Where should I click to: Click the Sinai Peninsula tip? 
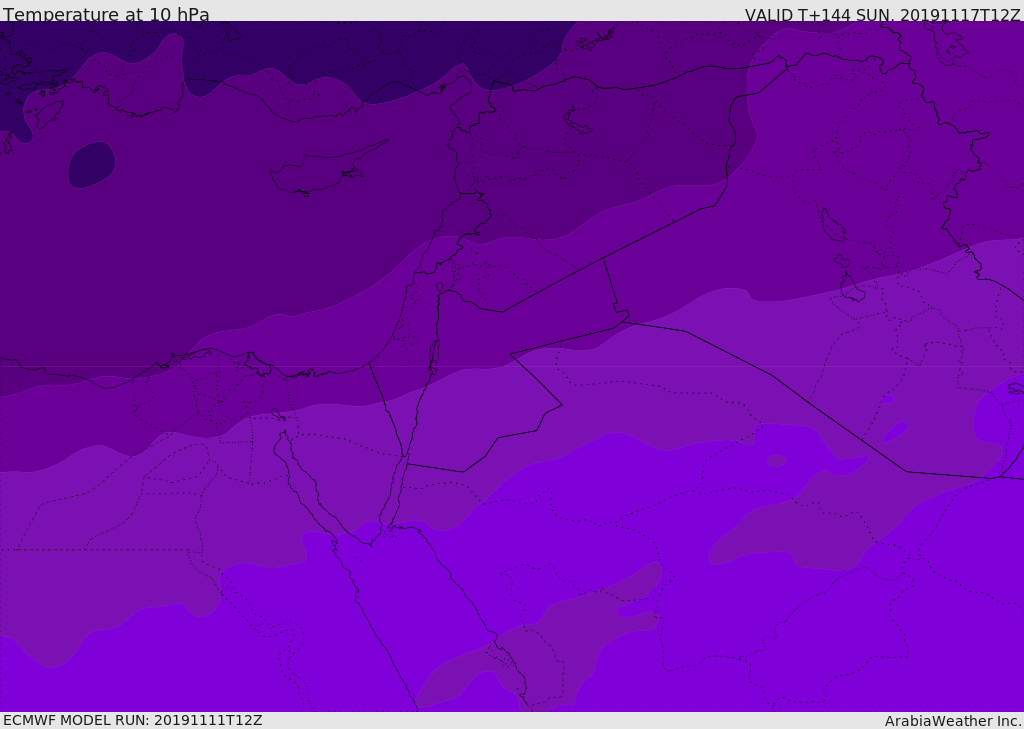pos(371,542)
